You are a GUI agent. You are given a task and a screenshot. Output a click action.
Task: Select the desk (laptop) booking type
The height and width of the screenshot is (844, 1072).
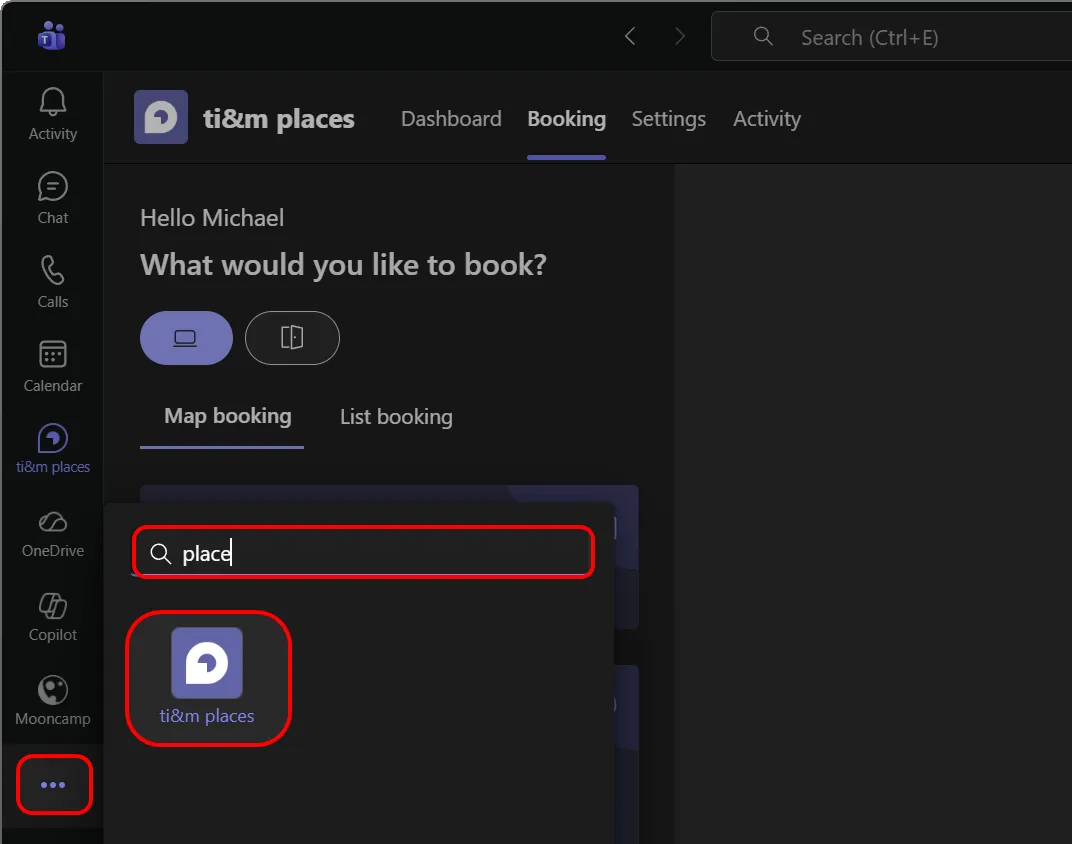coord(186,338)
